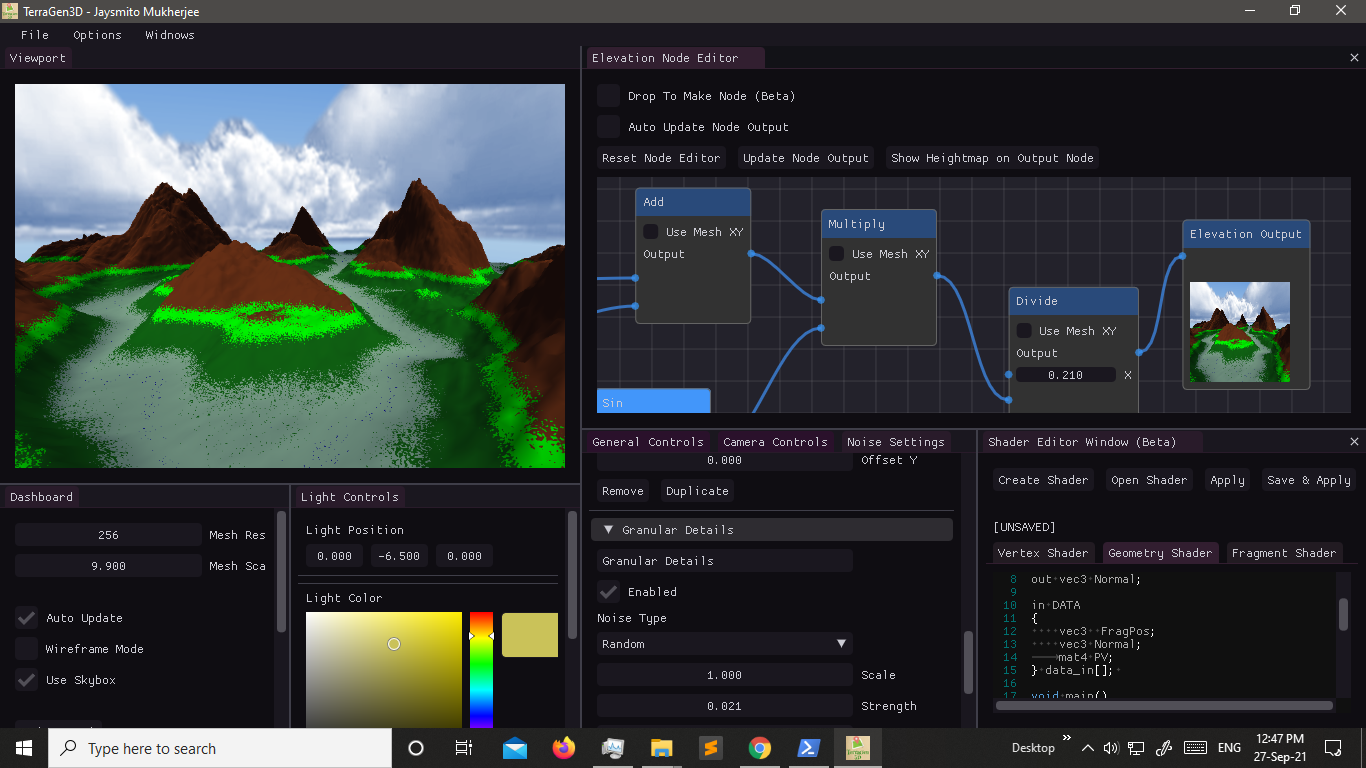This screenshot has height=768, width=1366.
Task: Open the Mail app from the taskbar
Action: tap(514, 747)
